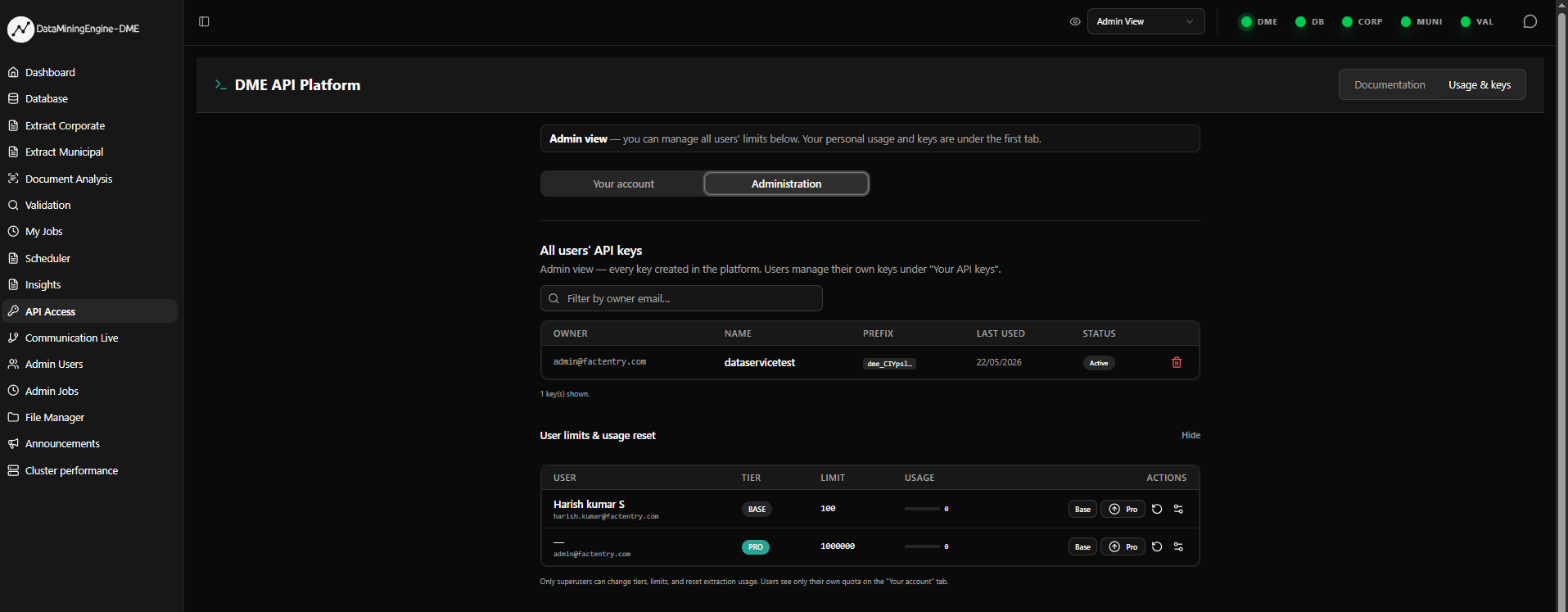Screen dimensions: 1568x612
Task: Open Communication Live page
Action: coord(90,338)
